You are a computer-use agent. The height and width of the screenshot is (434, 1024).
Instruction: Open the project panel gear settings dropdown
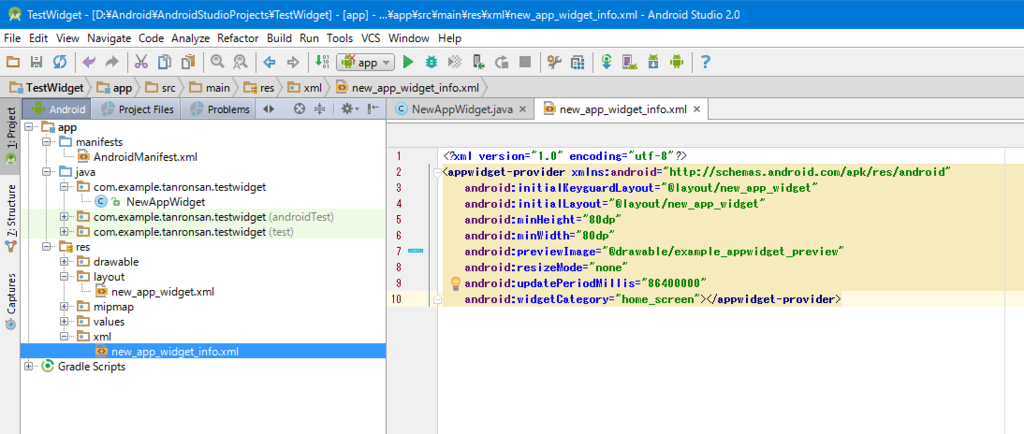click(x=350, y=110)
